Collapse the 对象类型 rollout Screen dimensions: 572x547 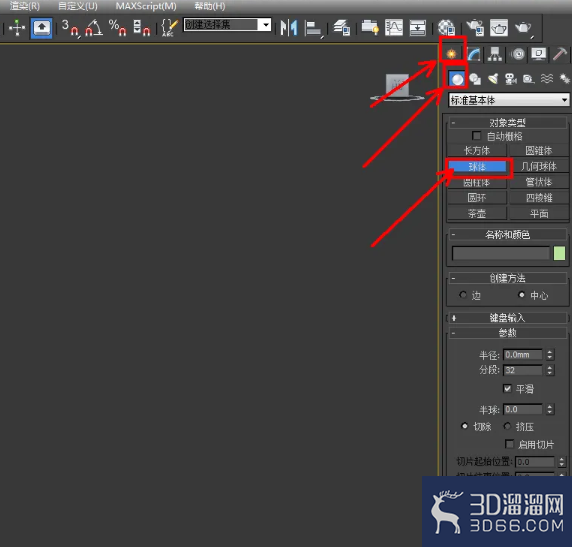click(507, 122)
